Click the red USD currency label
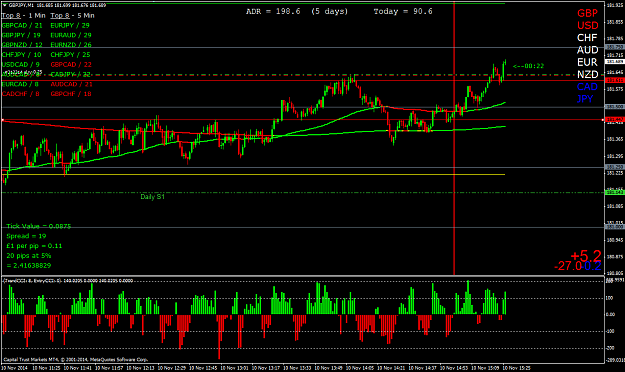The height and width of the screenshot is (372, 625). click(588, 26)
